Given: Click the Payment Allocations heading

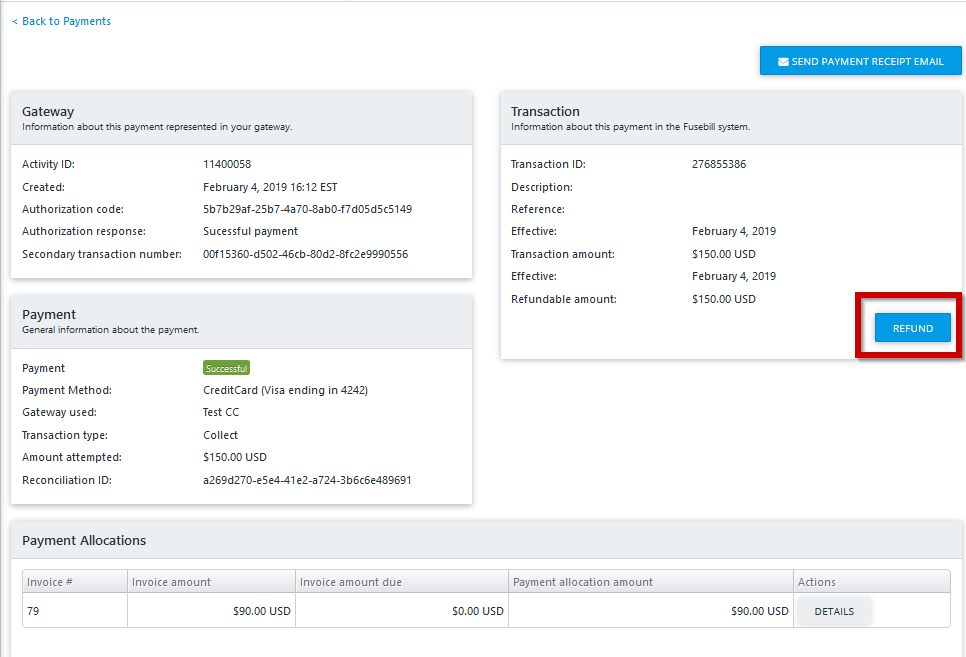Looking at the screenshot, I should 84,541.
